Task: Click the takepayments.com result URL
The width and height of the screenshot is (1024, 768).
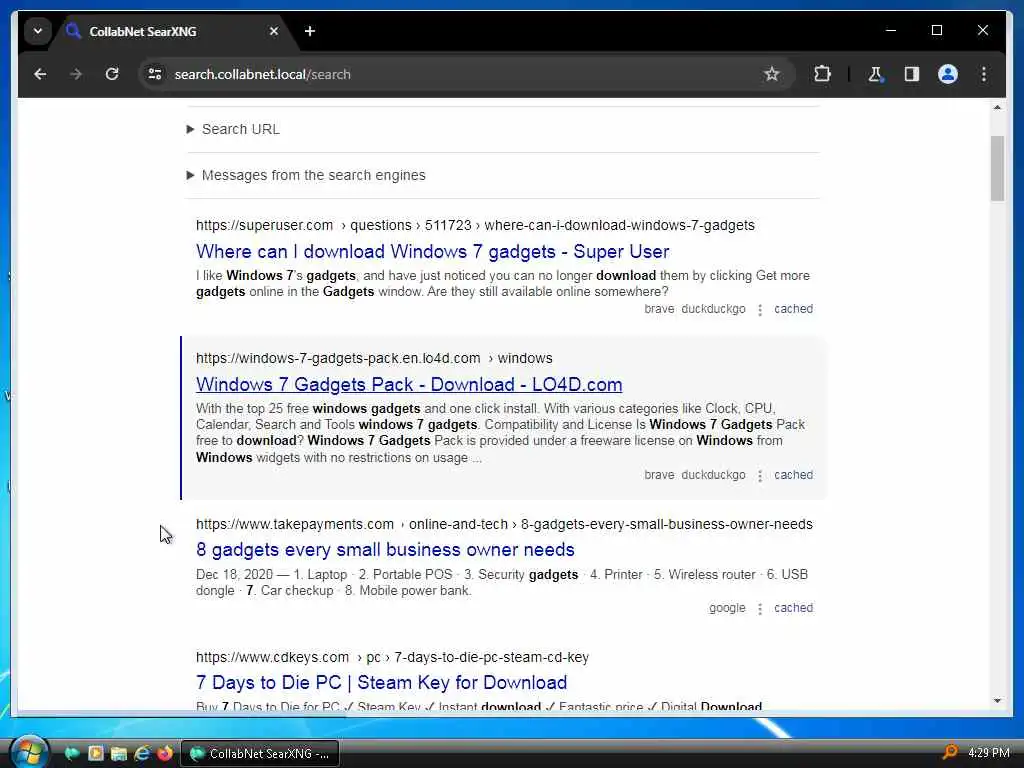Action: (504, 524)
